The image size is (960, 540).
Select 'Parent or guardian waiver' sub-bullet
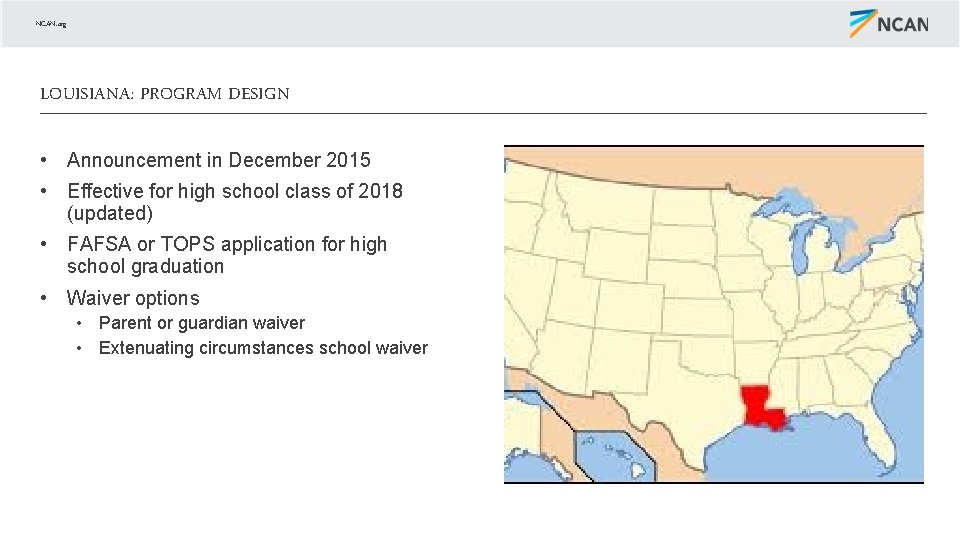click(x=201, y=323)
